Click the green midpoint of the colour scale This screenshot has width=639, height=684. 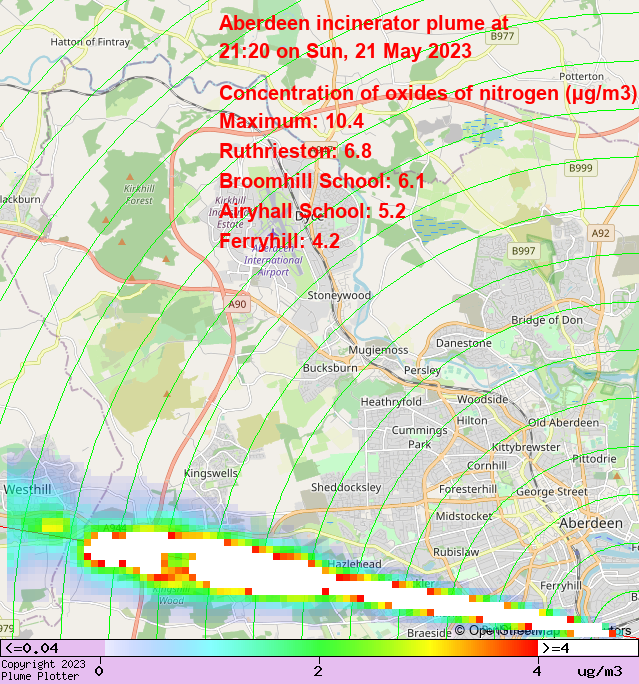pyautogui.click(x=321, y=648)
